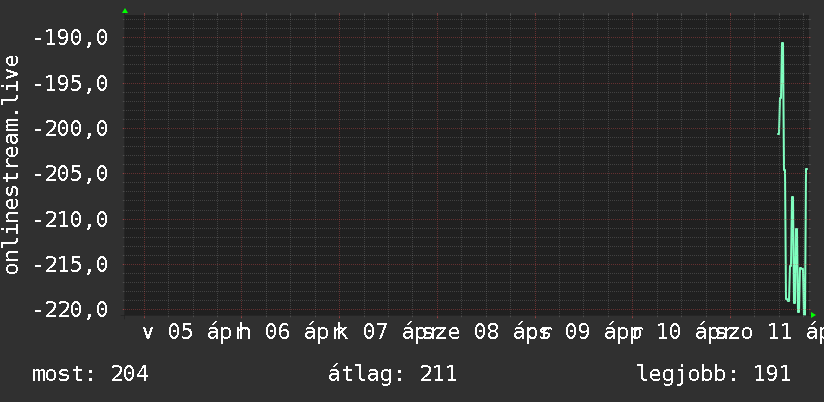Click the -200,0 axis label

click(71, 129)
